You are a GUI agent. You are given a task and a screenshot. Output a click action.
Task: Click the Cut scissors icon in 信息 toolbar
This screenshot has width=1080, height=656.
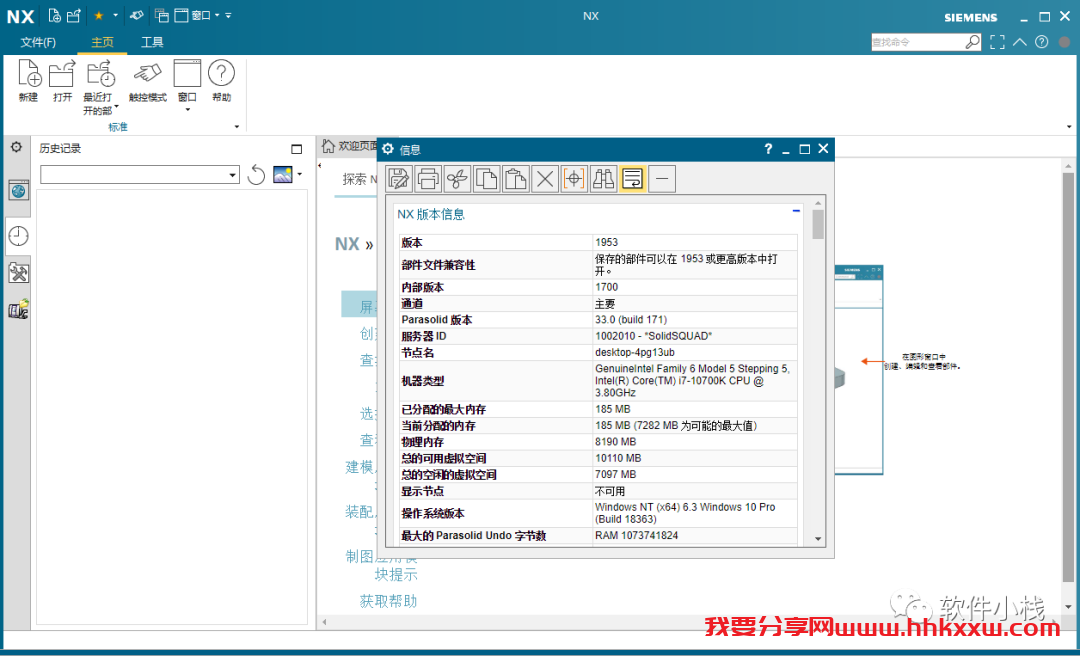(457, 180)
